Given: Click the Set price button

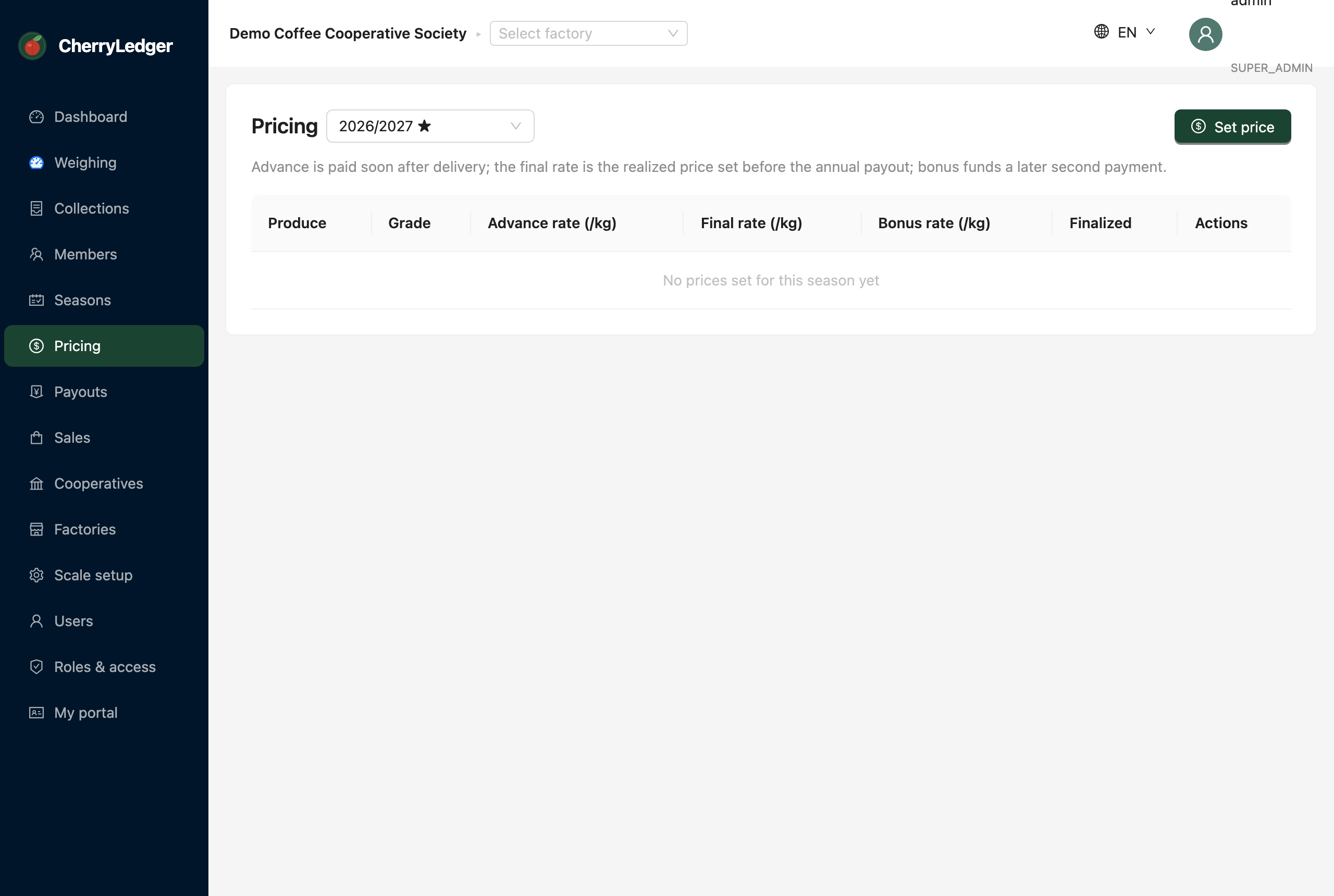Looking at the screenshot, I should tap(1232, 126).
